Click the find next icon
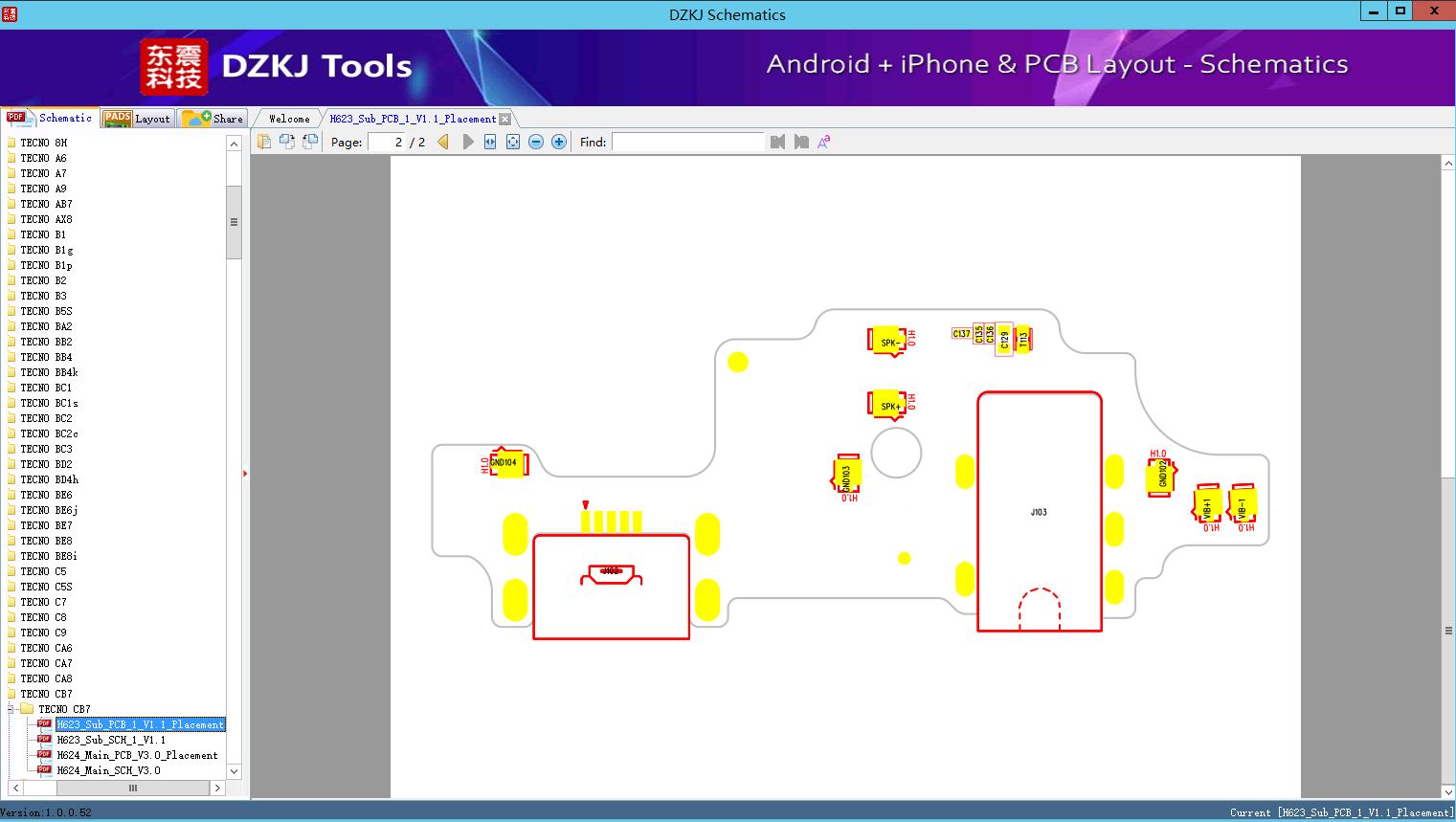 [x=801, y=142]
